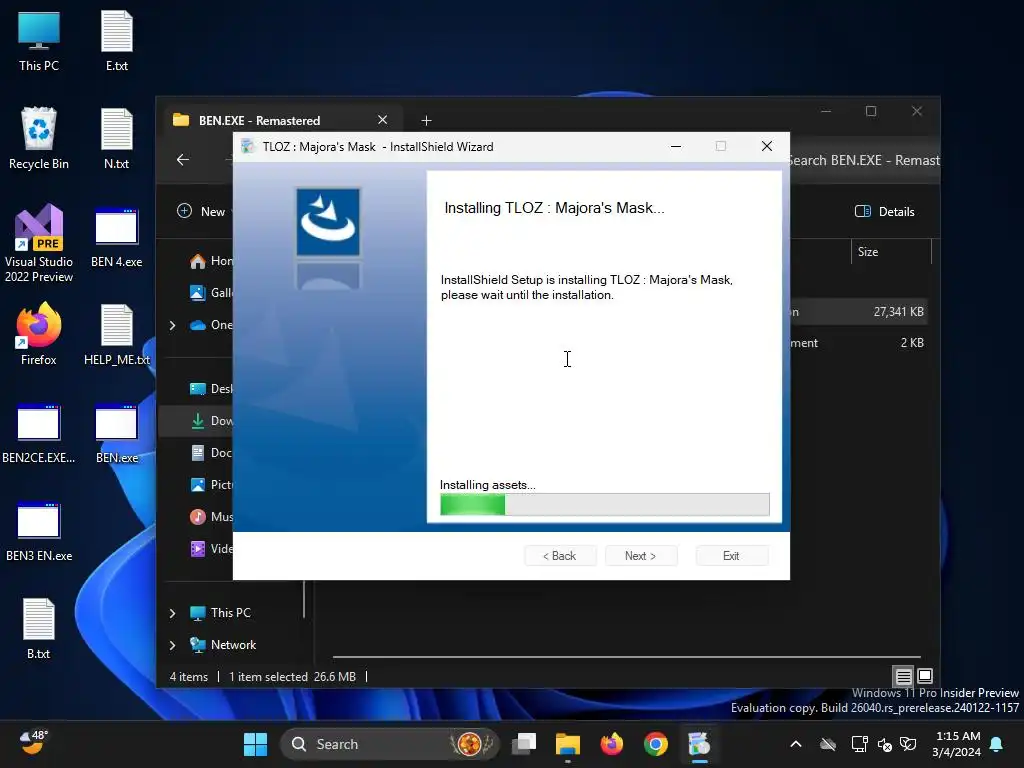Screen dimensions: 1024x768
Task: Toggle the Details pane in Explorer
Action: click(885, 211)
